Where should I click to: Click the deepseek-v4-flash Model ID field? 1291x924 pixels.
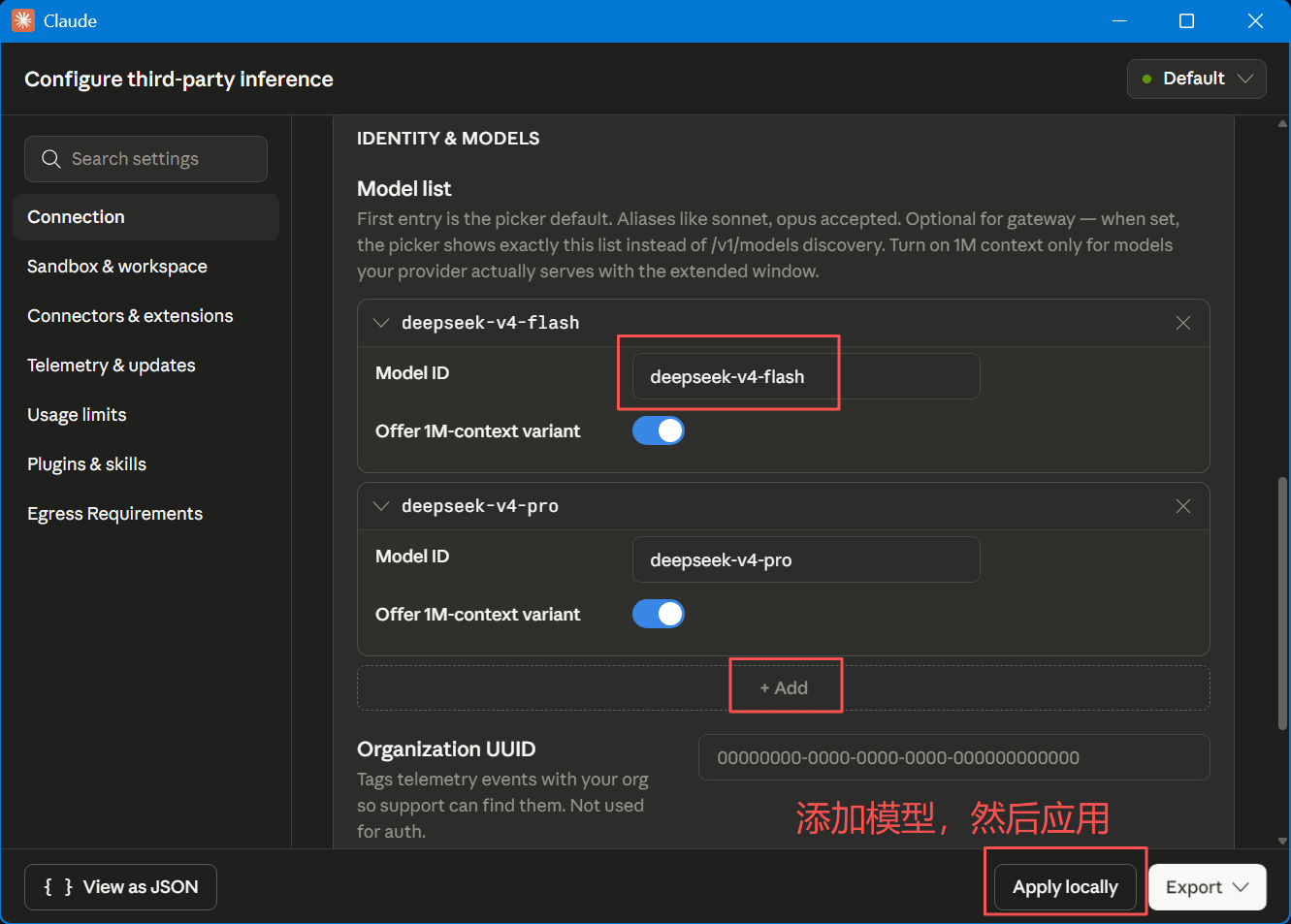click(806, 376)
